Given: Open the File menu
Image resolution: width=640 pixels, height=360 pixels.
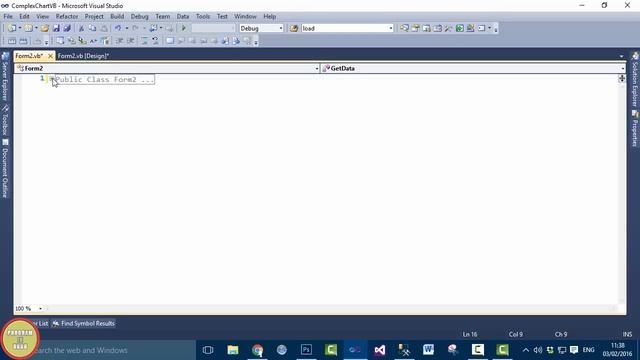Looking at the screenshot, I should coord(8,16).
